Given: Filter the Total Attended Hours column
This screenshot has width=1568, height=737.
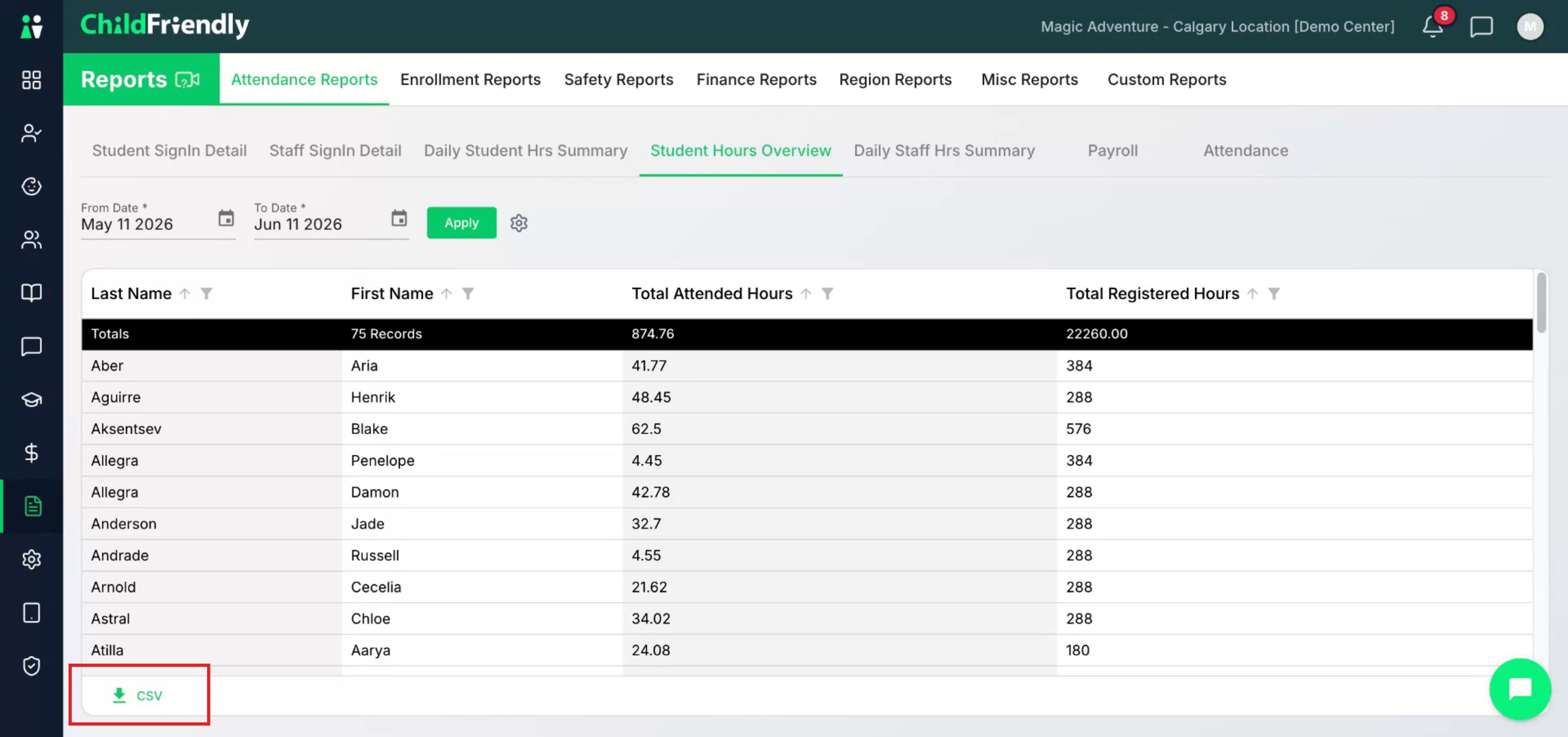Looking at the screenshot, I should pos(827,293).
